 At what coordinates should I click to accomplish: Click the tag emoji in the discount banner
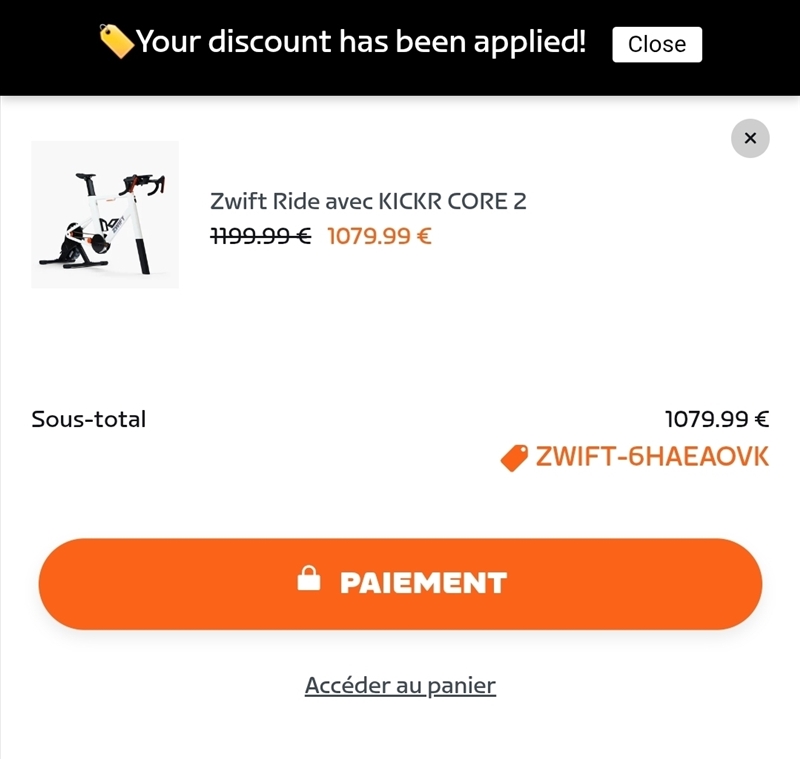pos(116,42)
